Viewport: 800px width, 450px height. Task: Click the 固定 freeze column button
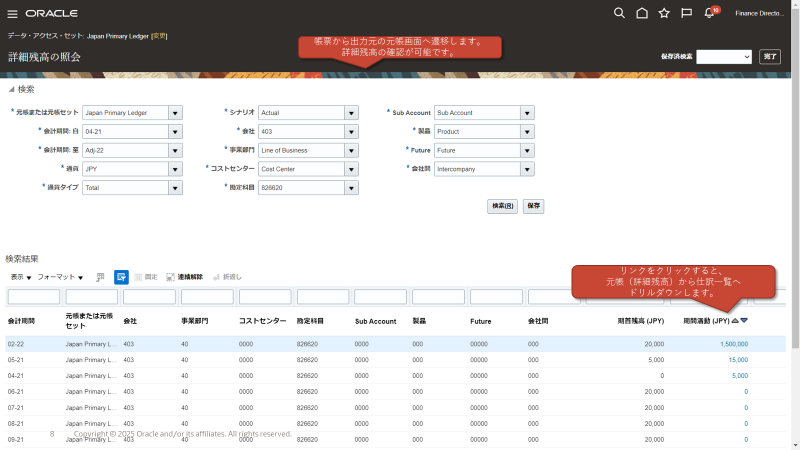(x=146, y=277)
